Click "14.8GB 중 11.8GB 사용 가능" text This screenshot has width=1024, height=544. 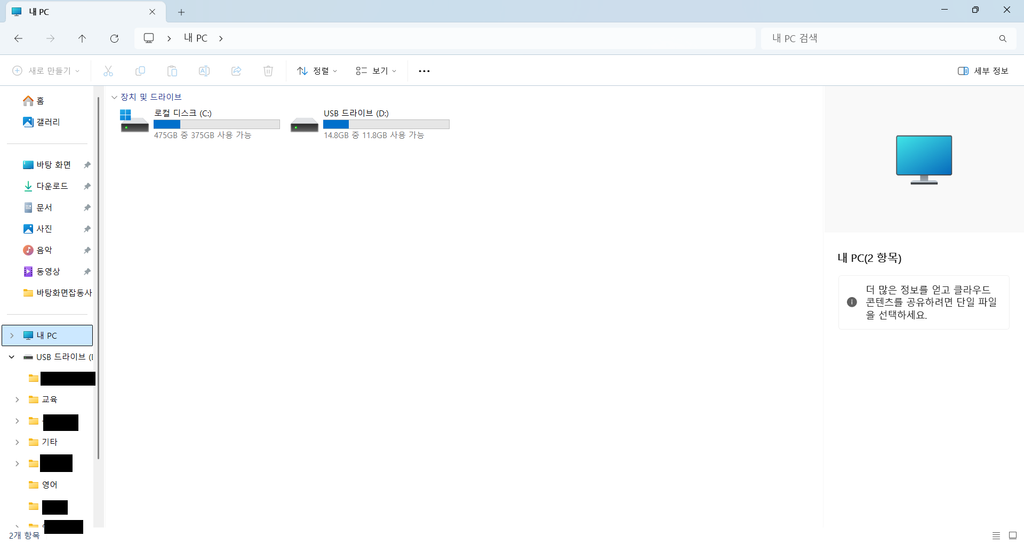click(374, 135)
